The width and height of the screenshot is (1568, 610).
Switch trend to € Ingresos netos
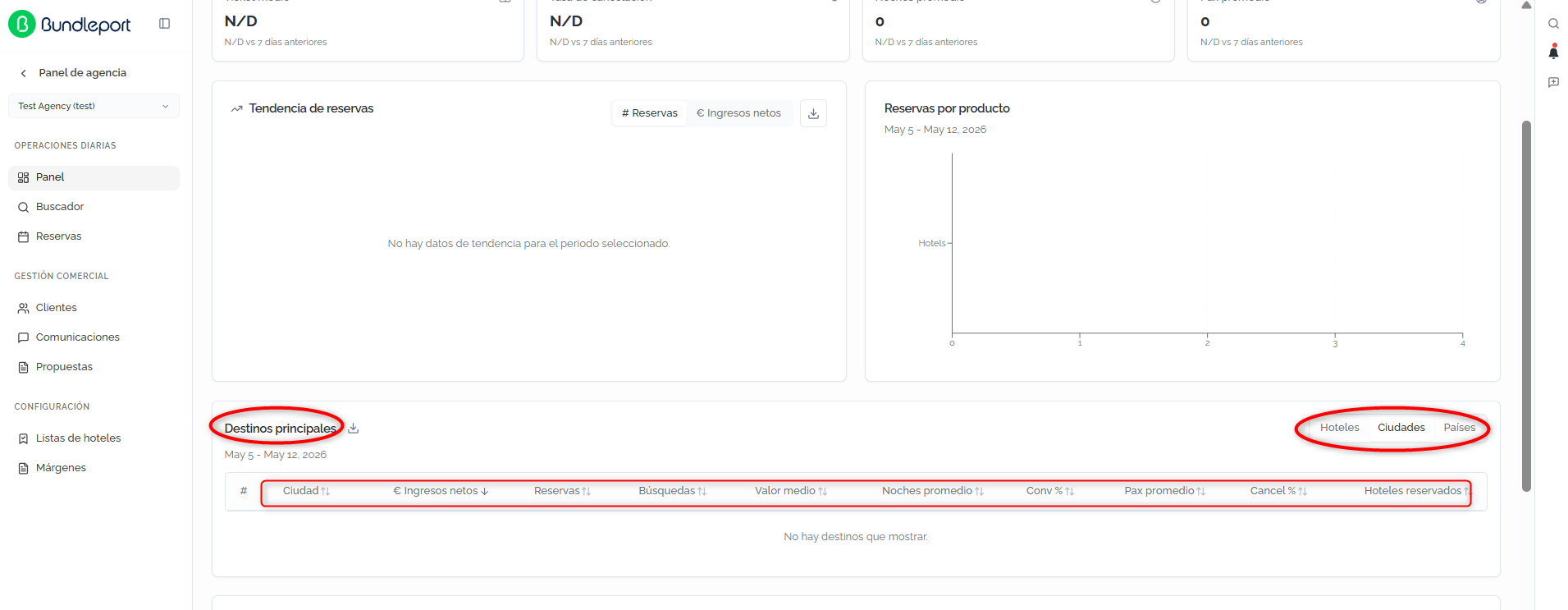pyautogui.click(x=738, y=113)
